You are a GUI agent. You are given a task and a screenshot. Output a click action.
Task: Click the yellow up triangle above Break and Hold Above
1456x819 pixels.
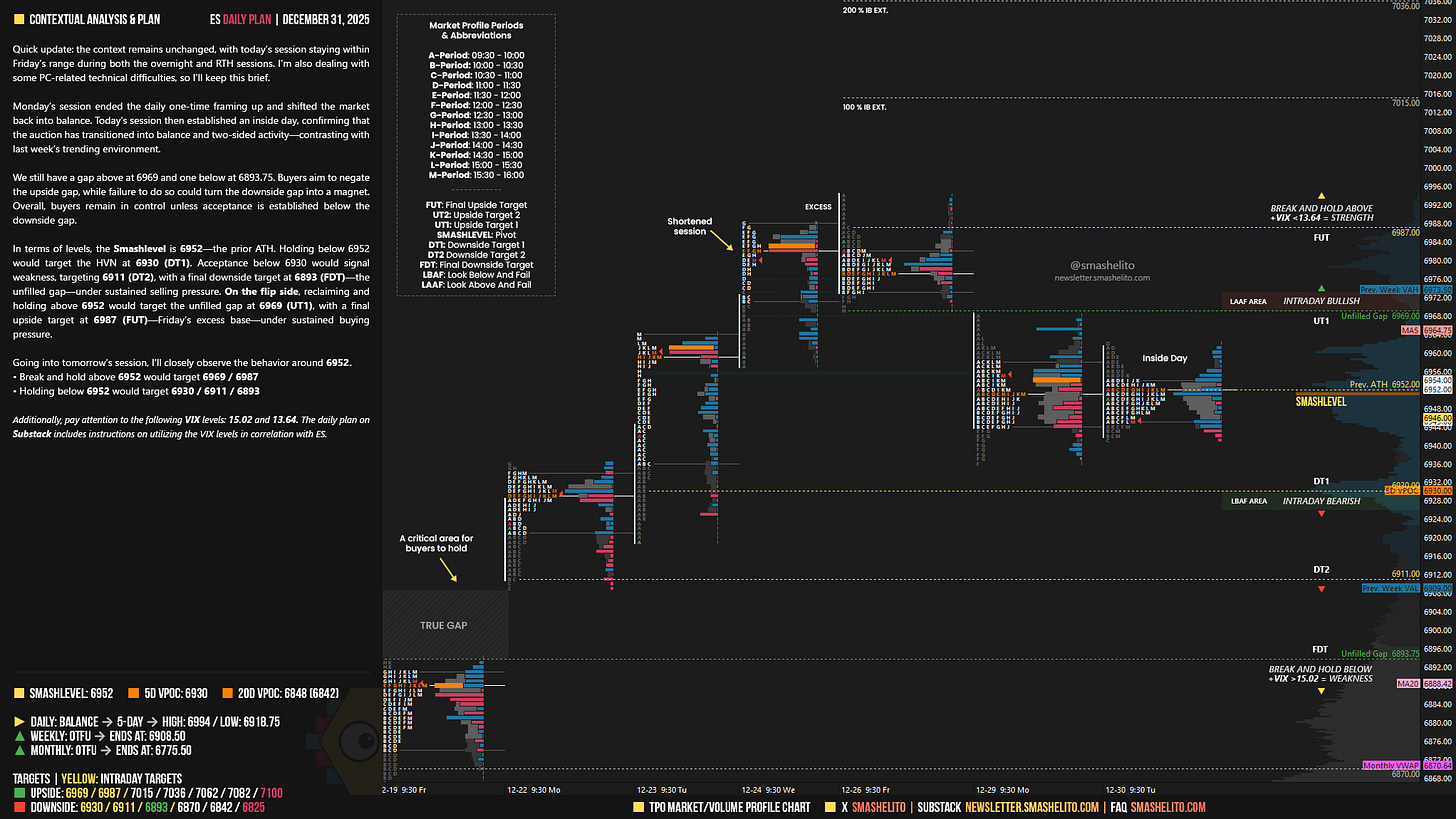point(1321,196)
